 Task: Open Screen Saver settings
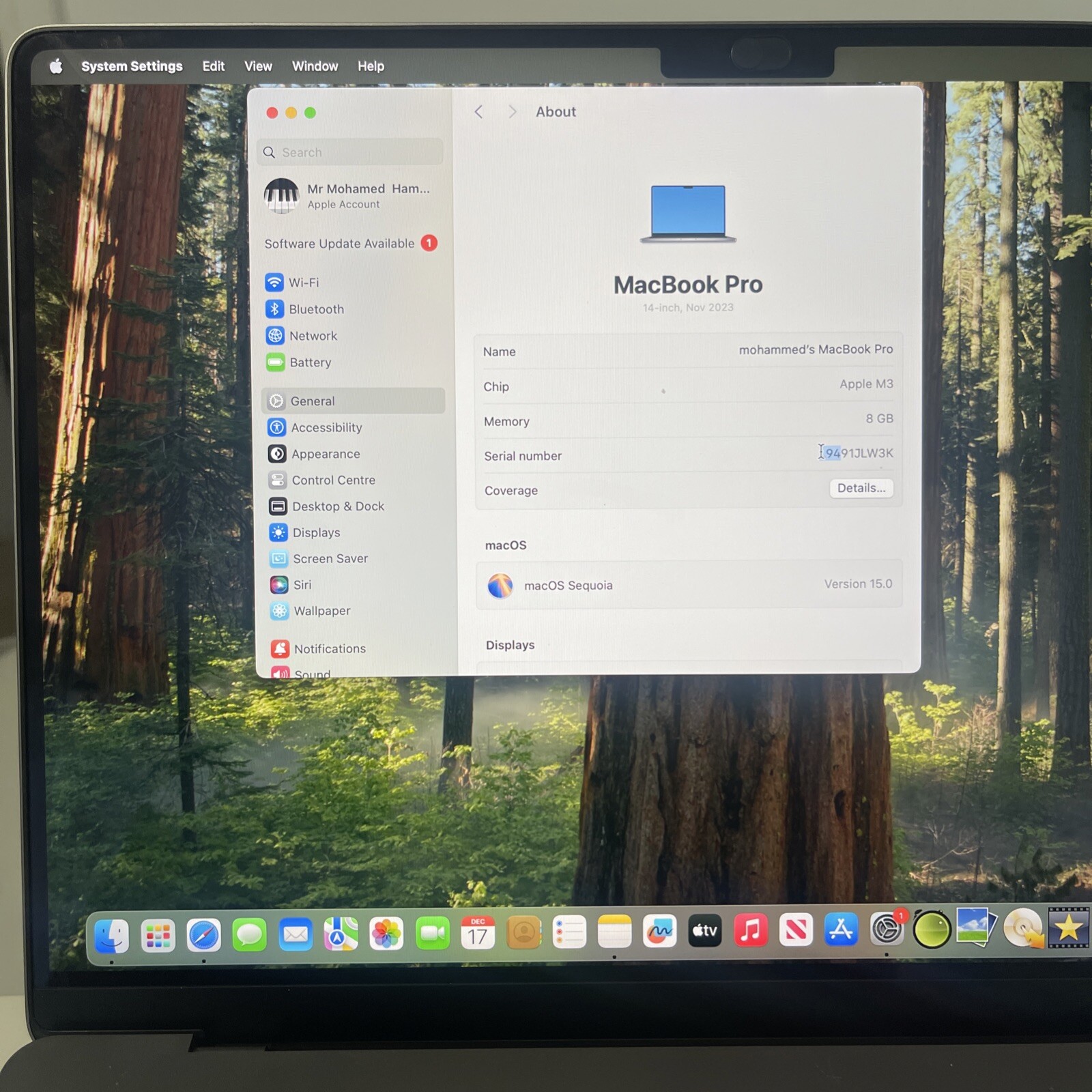[x=319, y=559]
